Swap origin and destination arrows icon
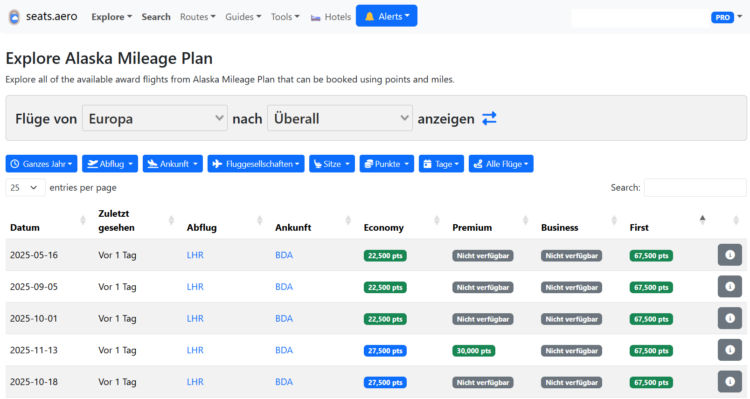The height and width of the screenshot is (399, 750). click(489, 118)
